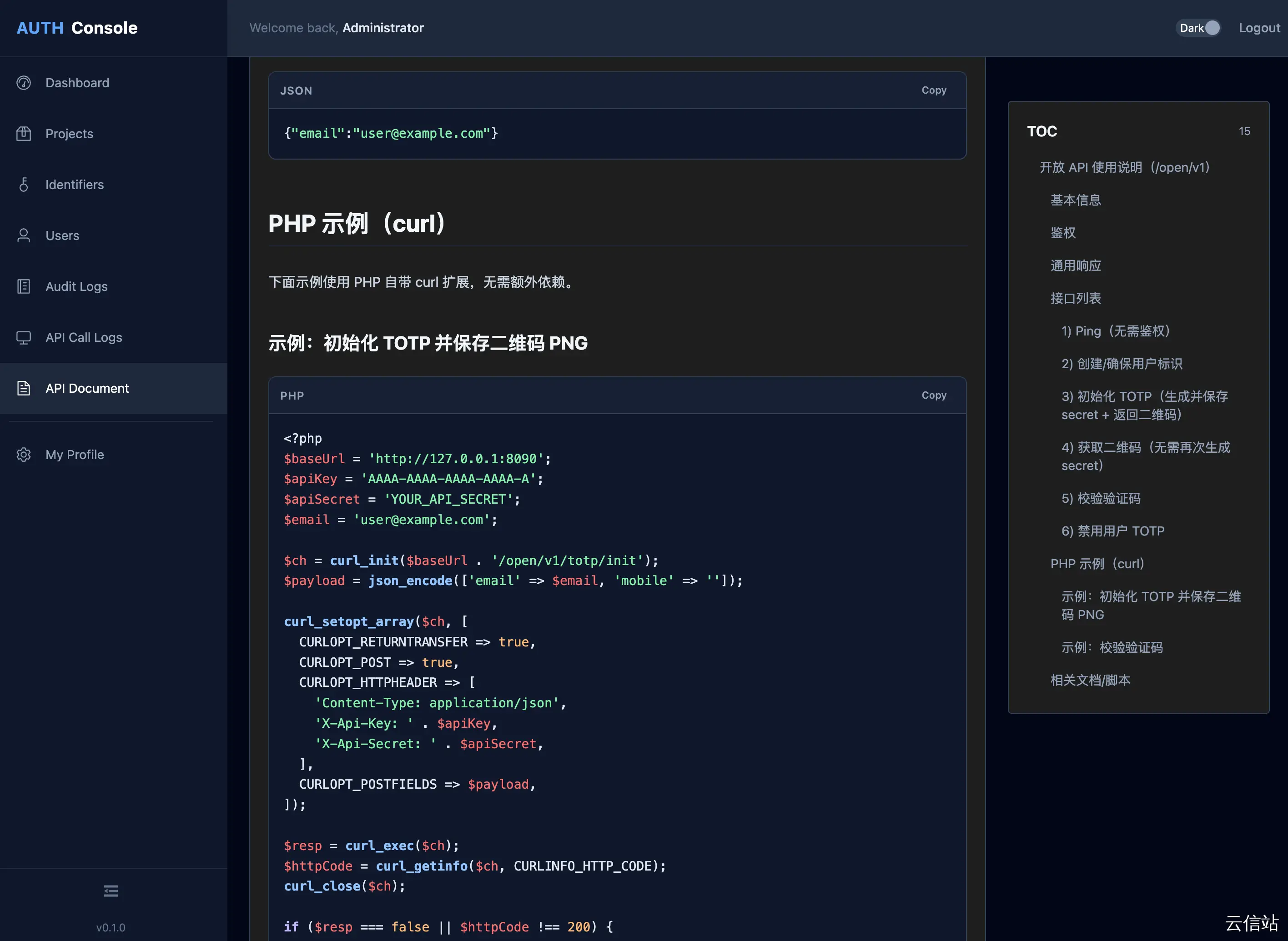
Task: Click the Identifiers sidebar icon
Action: (23, 185)
